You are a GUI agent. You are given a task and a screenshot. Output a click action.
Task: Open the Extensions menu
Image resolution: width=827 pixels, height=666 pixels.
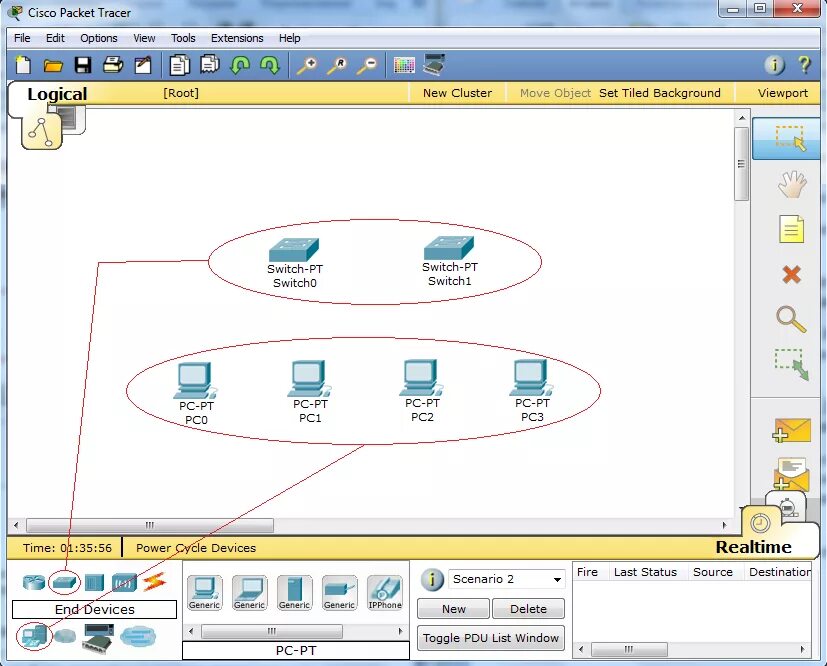(x=237, y=38)
